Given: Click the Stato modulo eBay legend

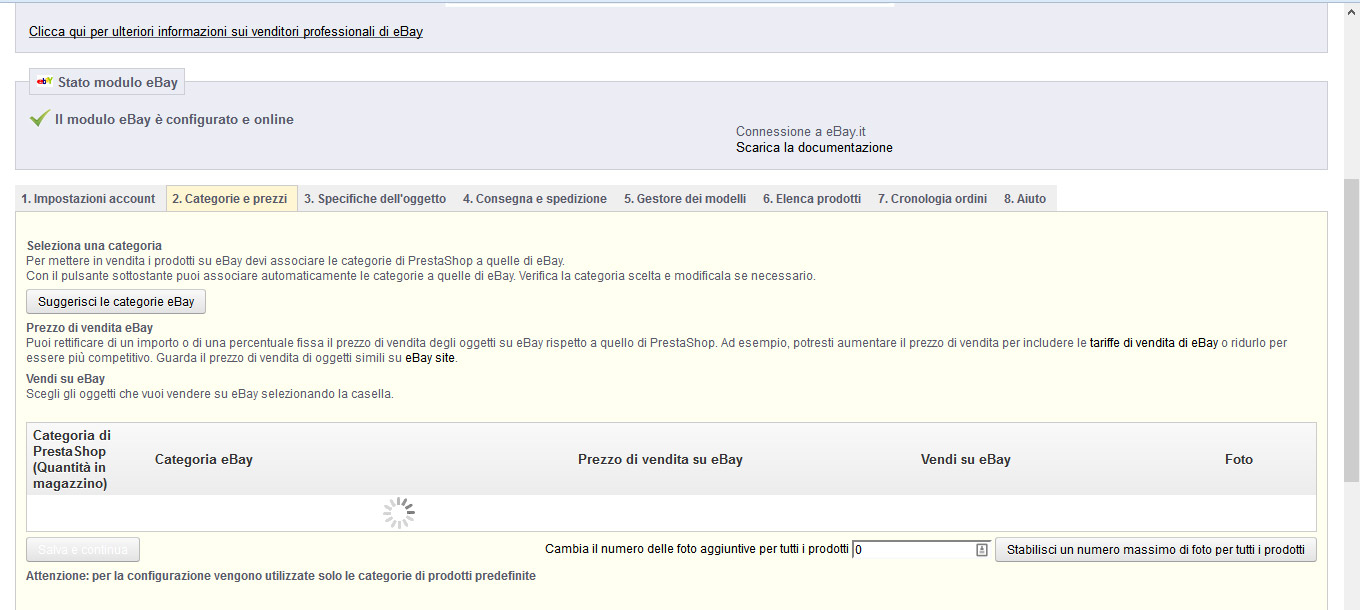Looking at the screenshot, I should click(x=107, y=82).
